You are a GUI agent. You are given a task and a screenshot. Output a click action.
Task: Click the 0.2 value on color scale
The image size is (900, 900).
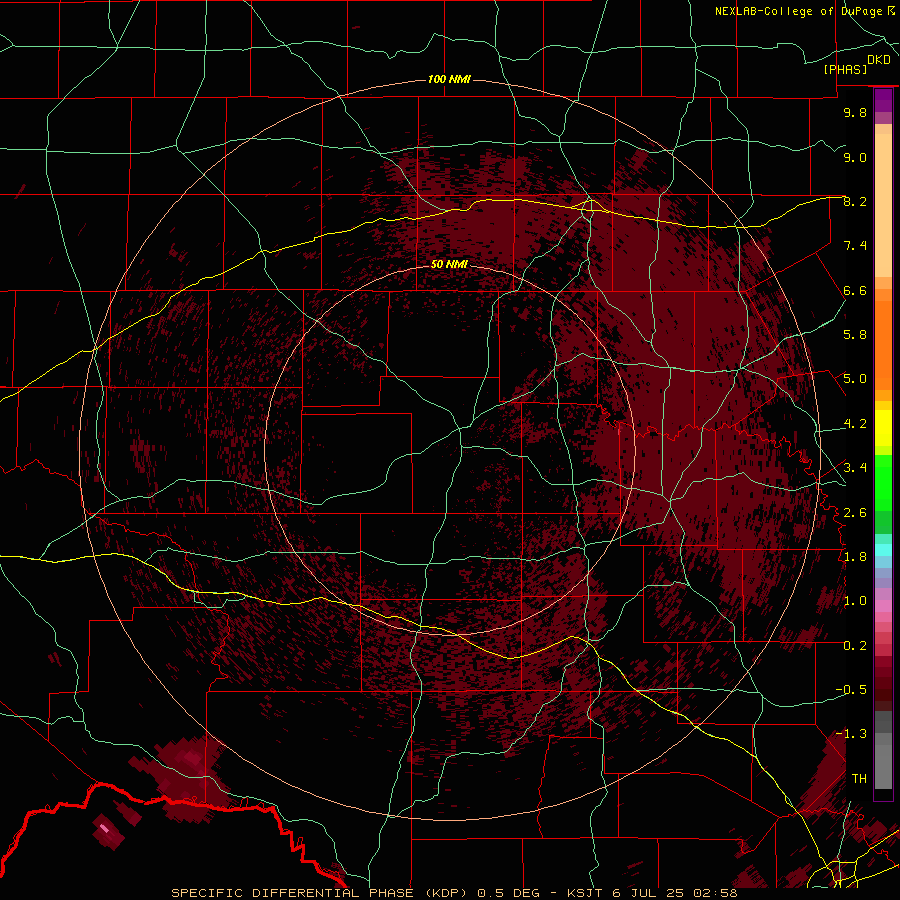[855, 645]
